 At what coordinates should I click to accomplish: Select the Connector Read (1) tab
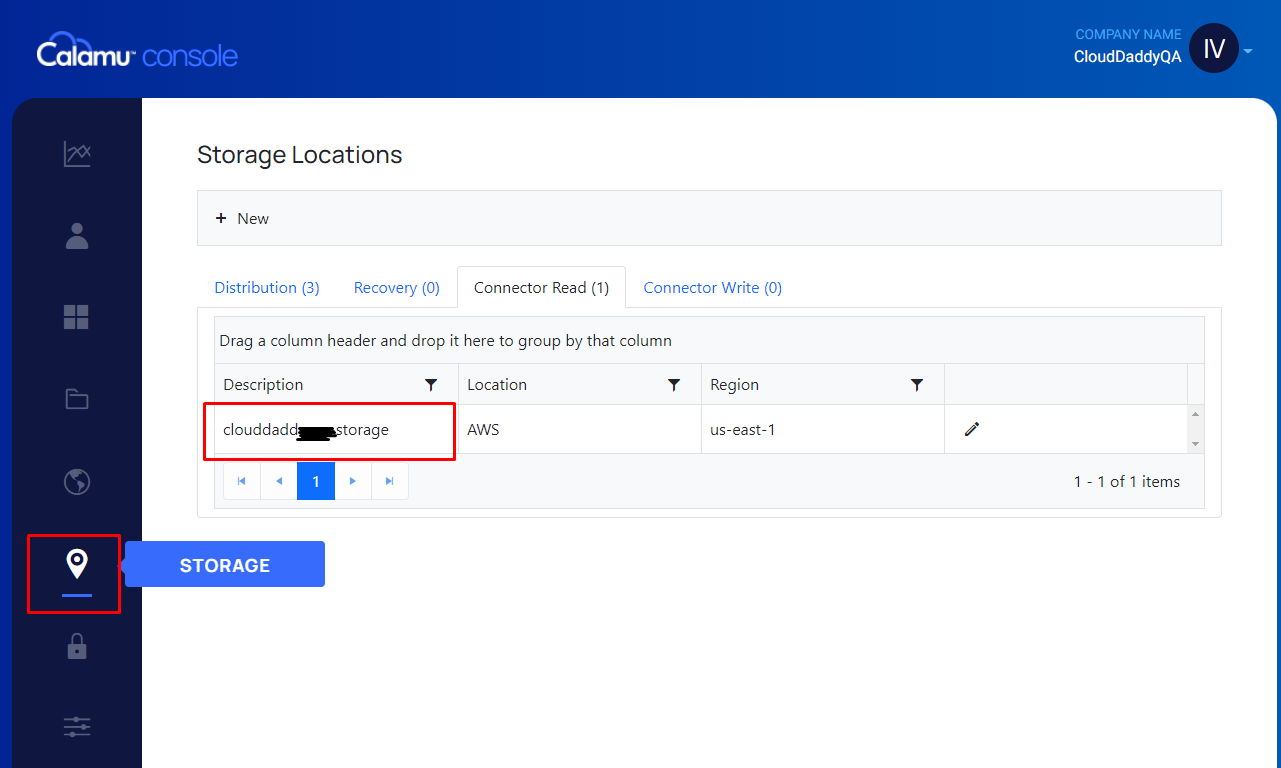coord(541,288)
